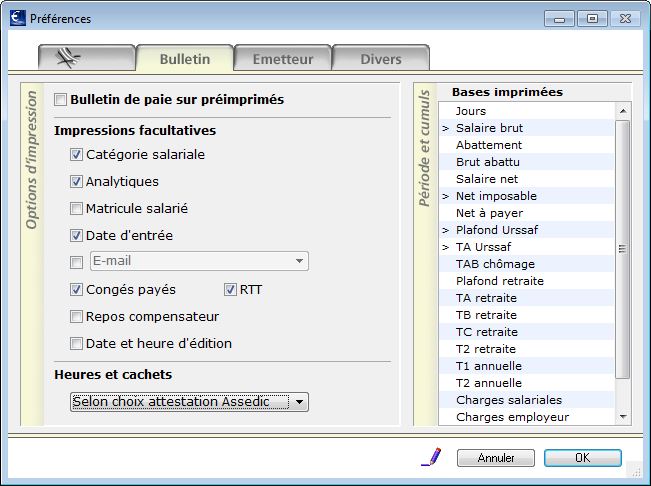The image size is (651, 486).
Task: Select the Plafond retraite row
Action: pos(526,281)
